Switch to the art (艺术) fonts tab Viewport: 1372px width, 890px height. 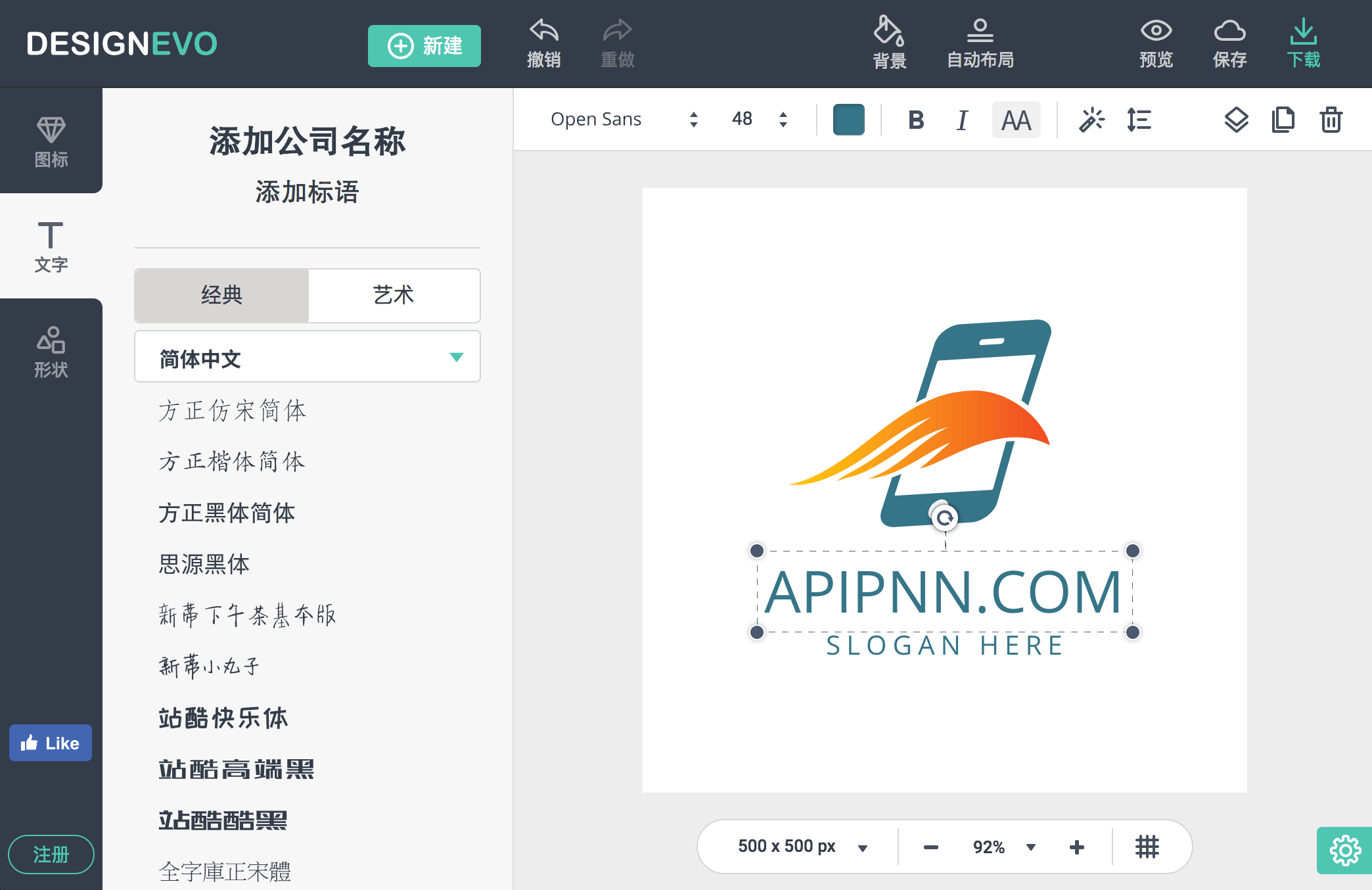coord(394,295)
